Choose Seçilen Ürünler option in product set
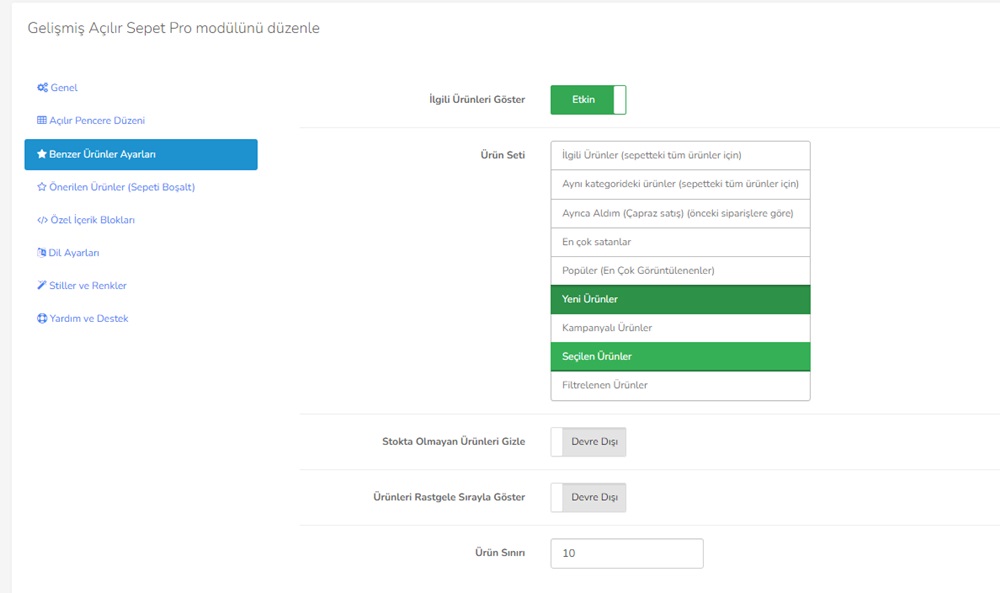Screen dimensions: 1000x593 (x=680, y=356)
